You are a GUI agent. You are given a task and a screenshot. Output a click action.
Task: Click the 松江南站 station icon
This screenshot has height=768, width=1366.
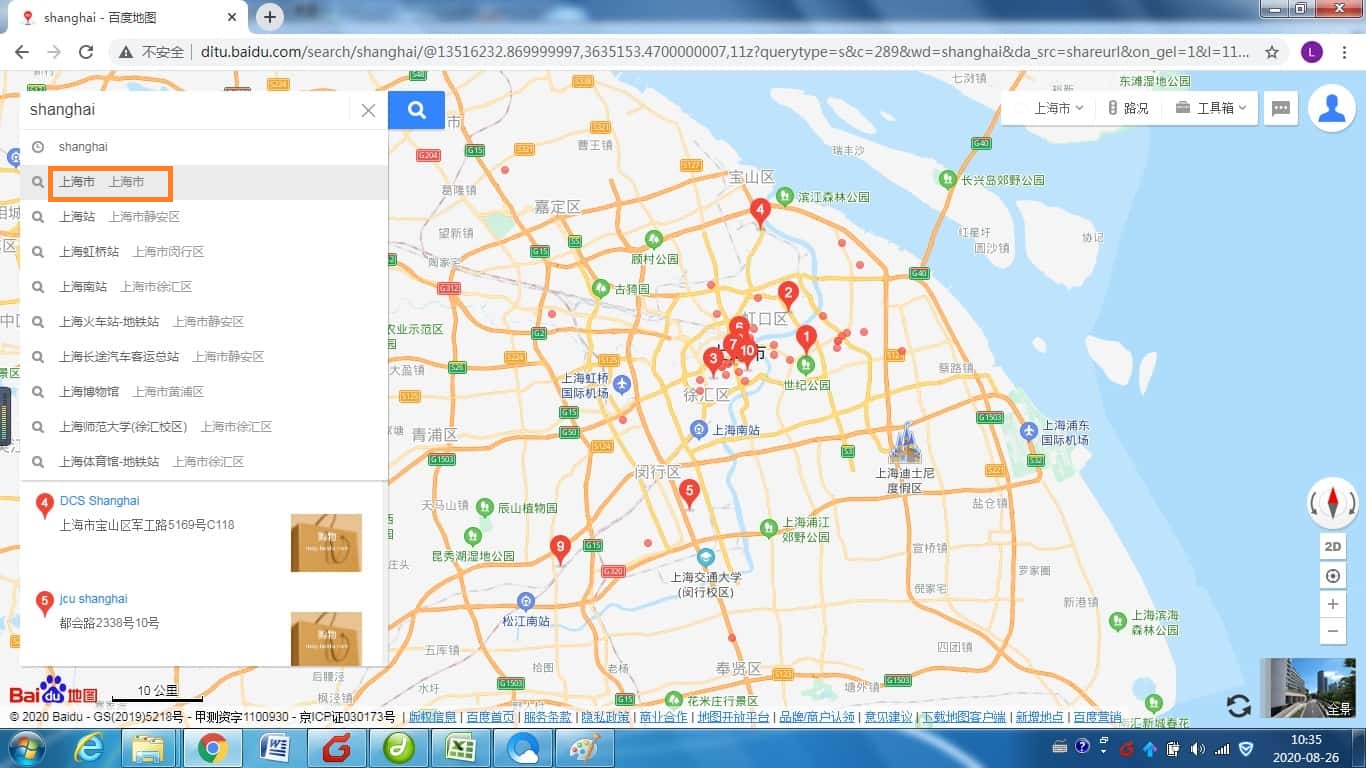(526, 601)
